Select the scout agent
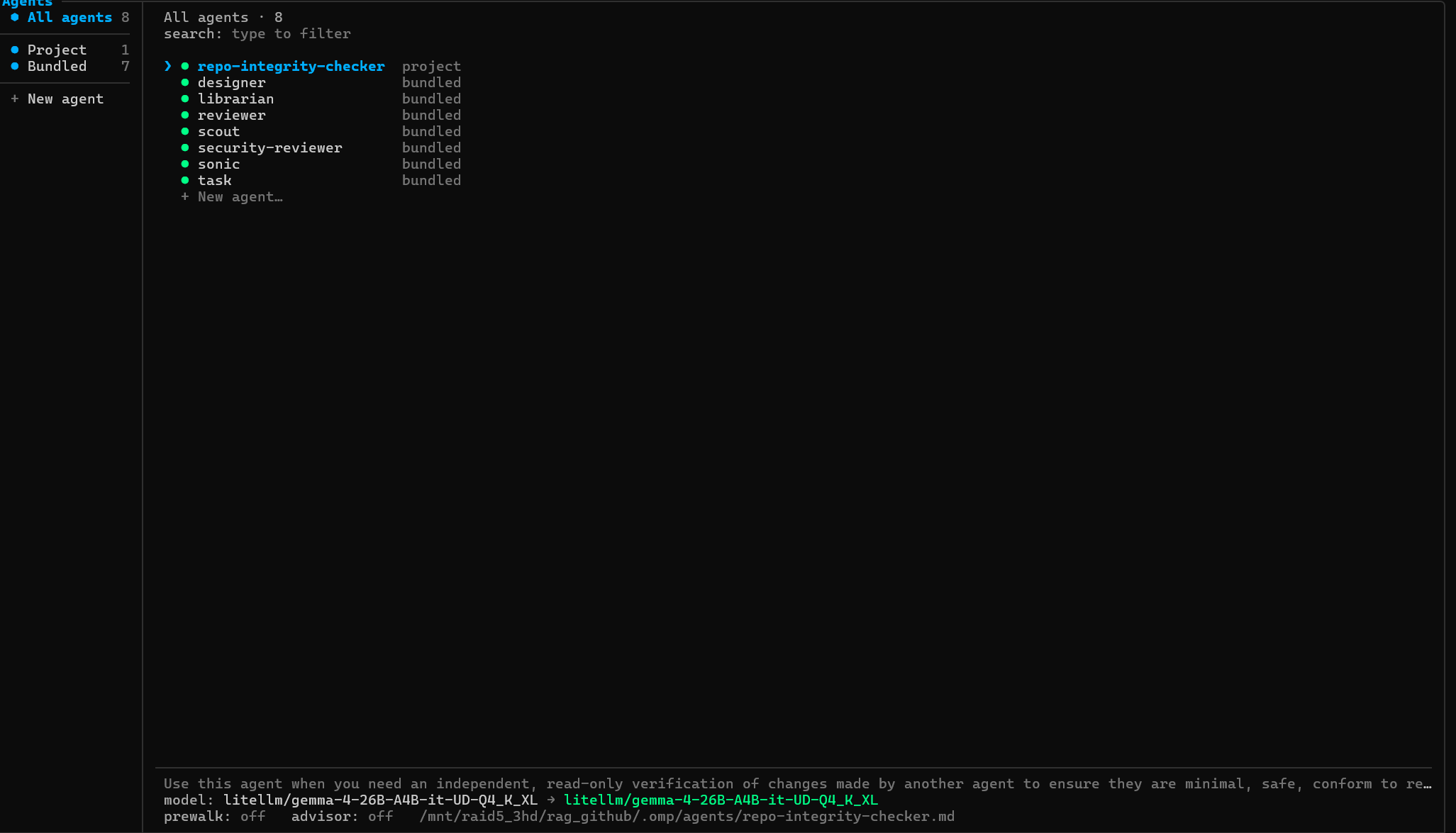Viewport: 1456px width, 833px height. coord(219,131)
